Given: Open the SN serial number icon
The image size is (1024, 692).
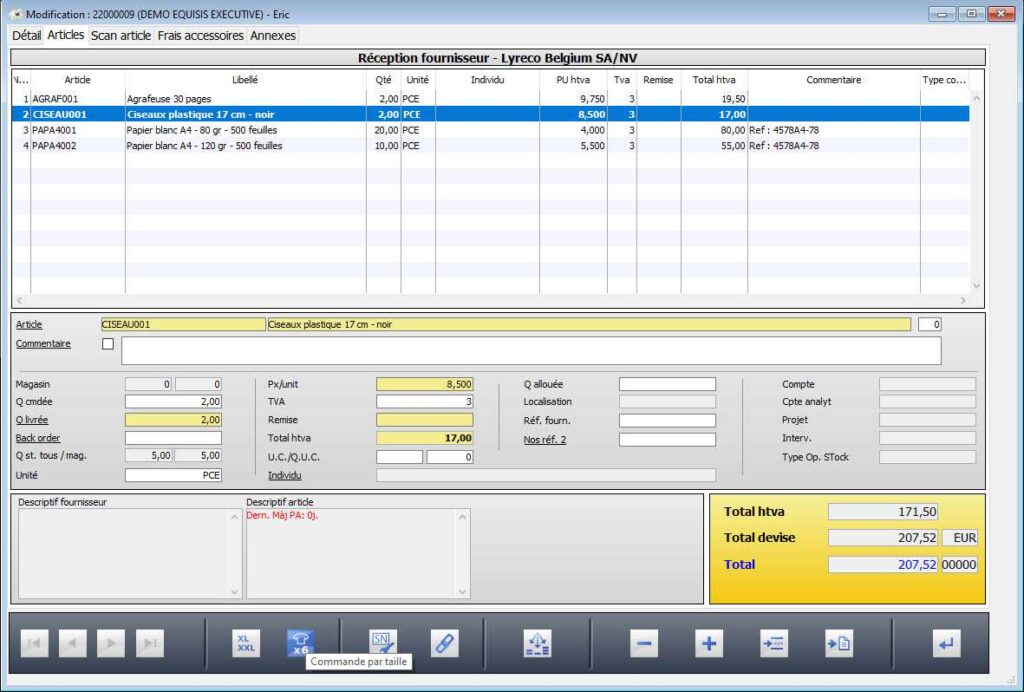Looking at the screenshot, I should click(382, 644).
